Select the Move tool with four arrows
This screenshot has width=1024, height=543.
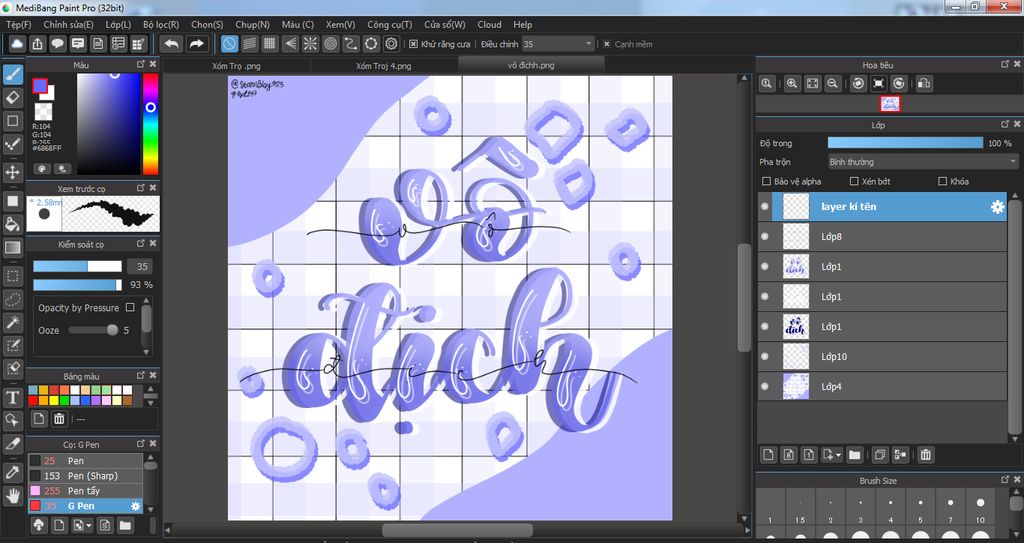point(12,173)
